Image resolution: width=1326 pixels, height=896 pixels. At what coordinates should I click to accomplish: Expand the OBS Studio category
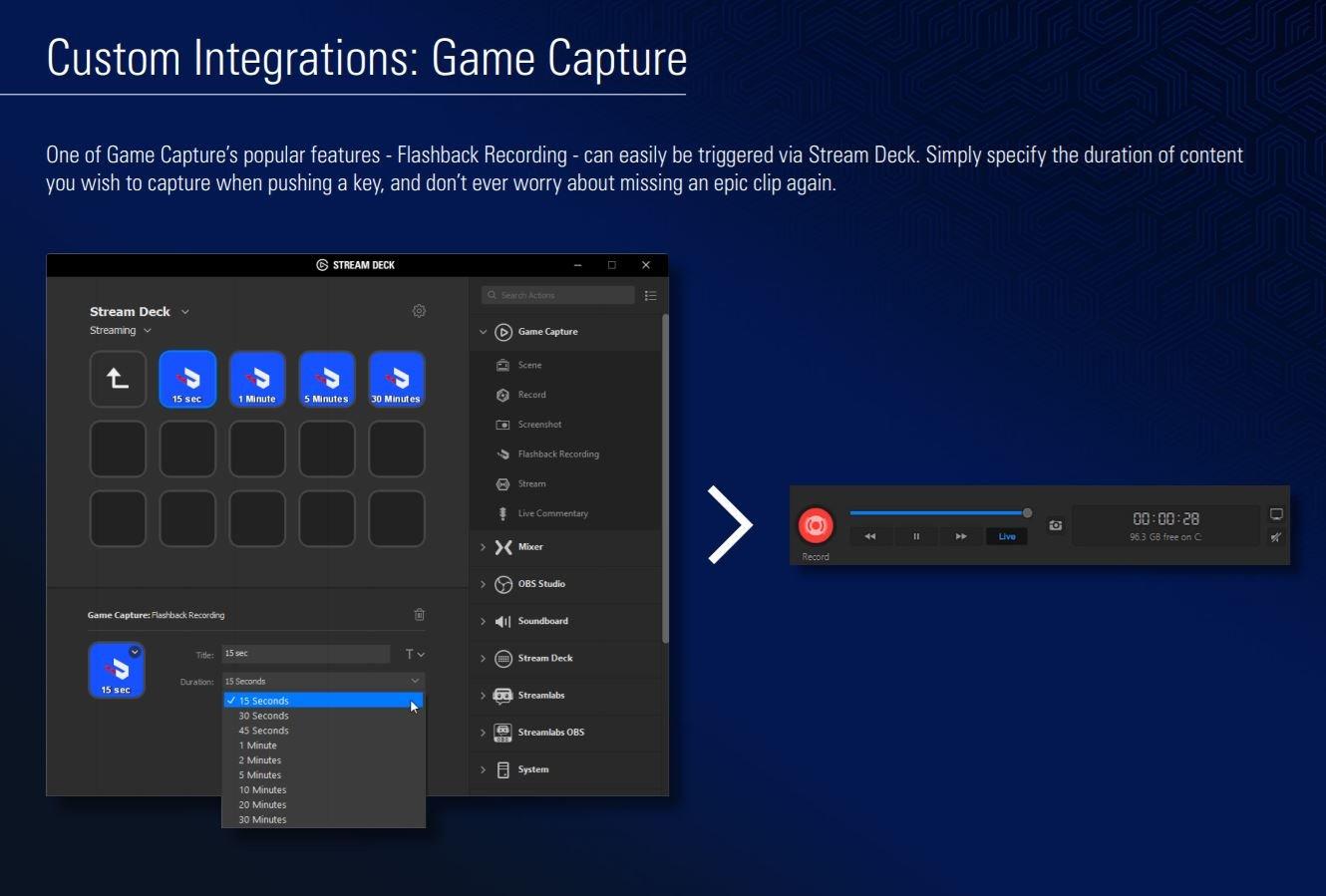(484, 584)
